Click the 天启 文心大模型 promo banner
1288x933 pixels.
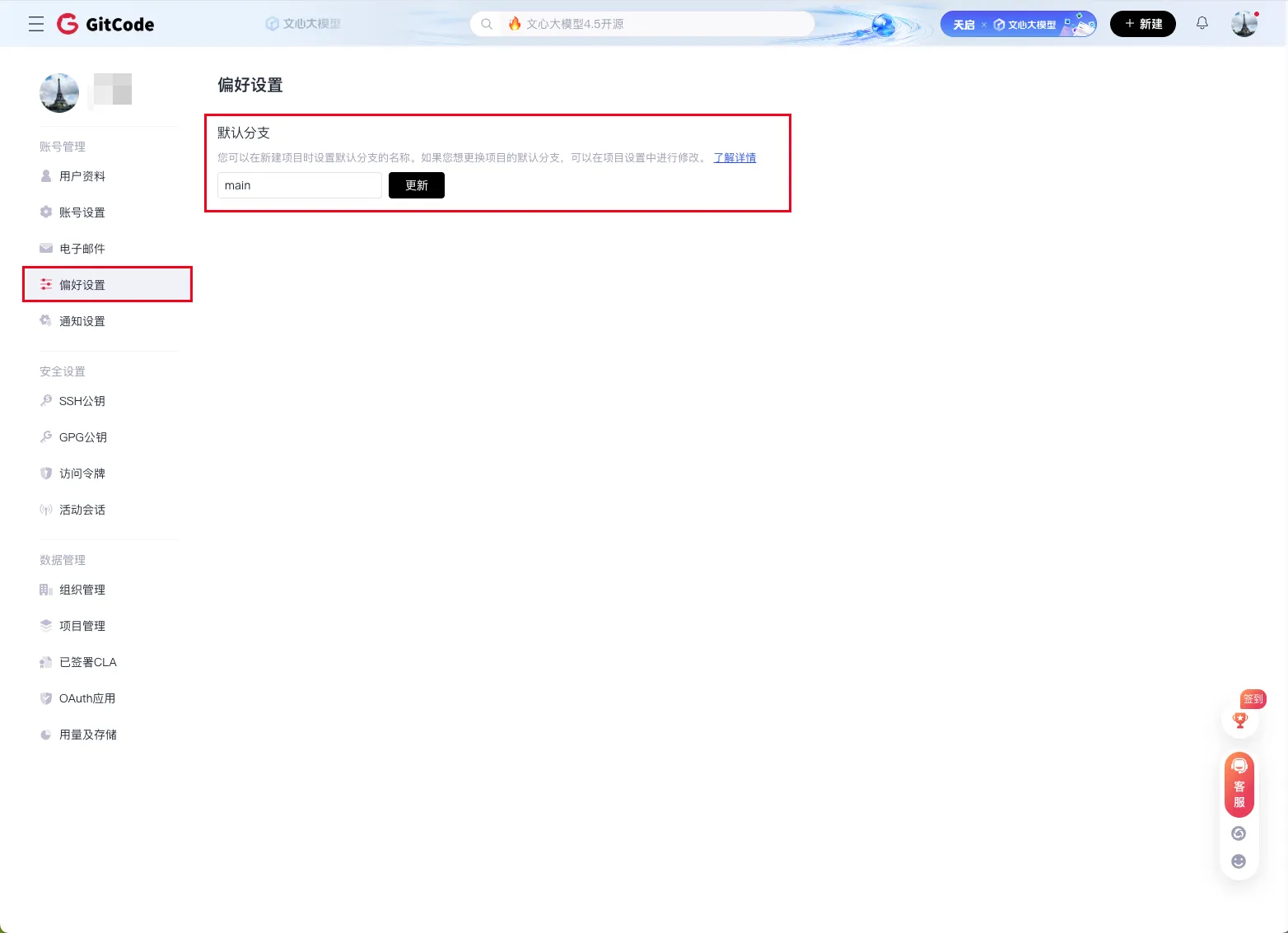(1018, 24)
